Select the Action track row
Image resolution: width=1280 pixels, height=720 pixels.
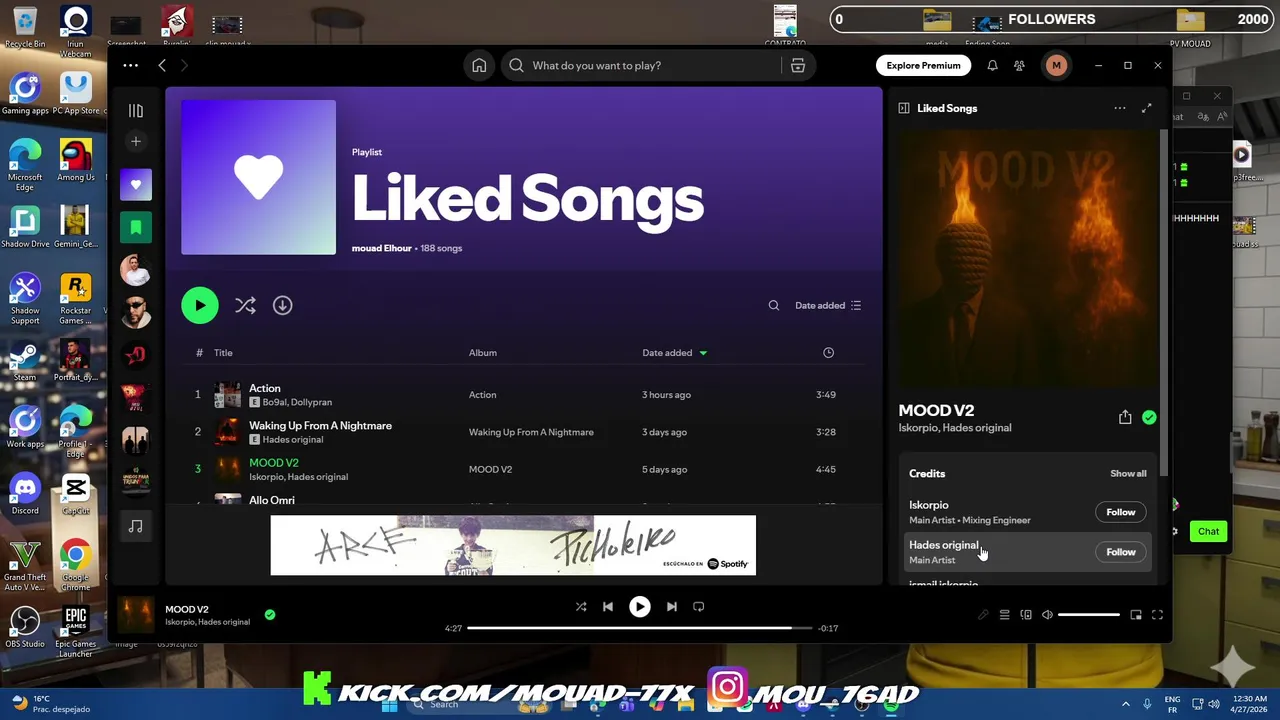525,395
